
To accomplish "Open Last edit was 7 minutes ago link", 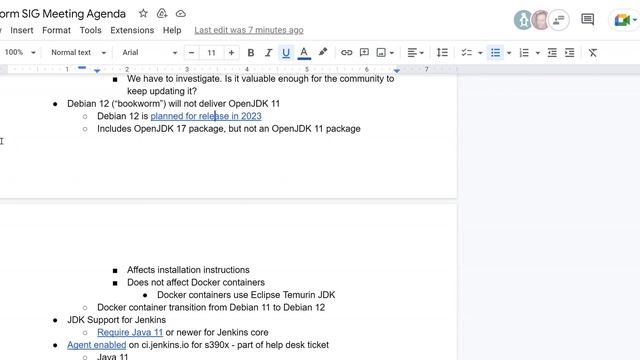I will point(249,30).
